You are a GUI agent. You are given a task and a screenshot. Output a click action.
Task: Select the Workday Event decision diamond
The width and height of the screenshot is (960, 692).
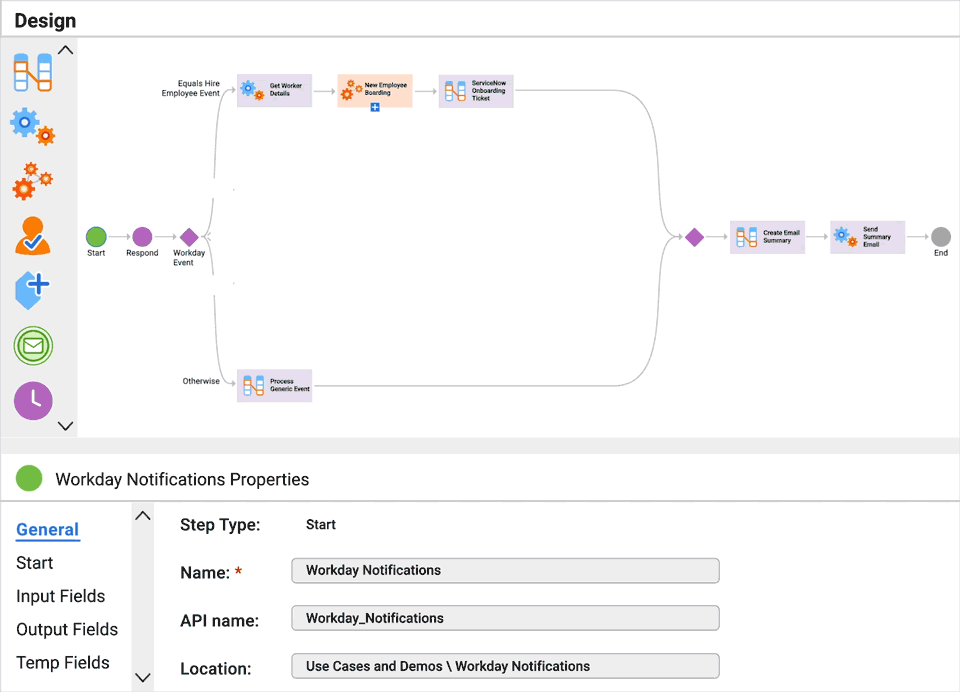(x=189, y=238)
